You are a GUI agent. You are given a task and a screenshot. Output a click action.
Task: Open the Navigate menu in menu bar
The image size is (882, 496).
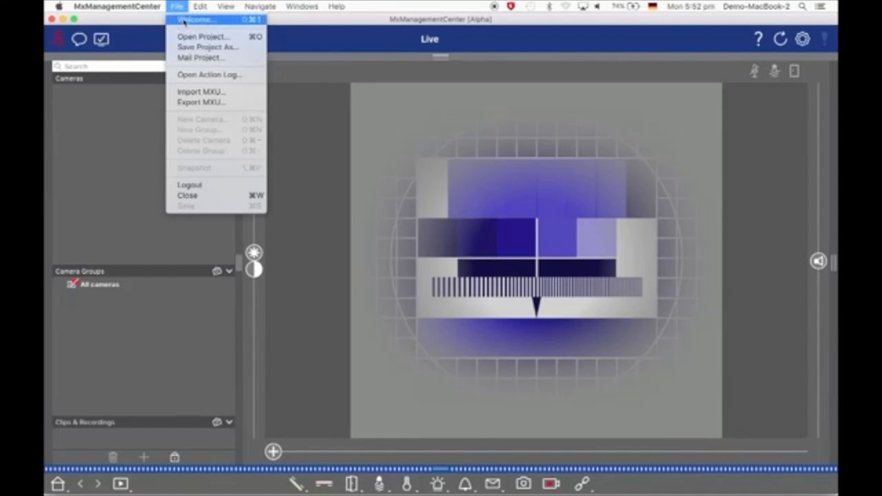coord(260,6)
